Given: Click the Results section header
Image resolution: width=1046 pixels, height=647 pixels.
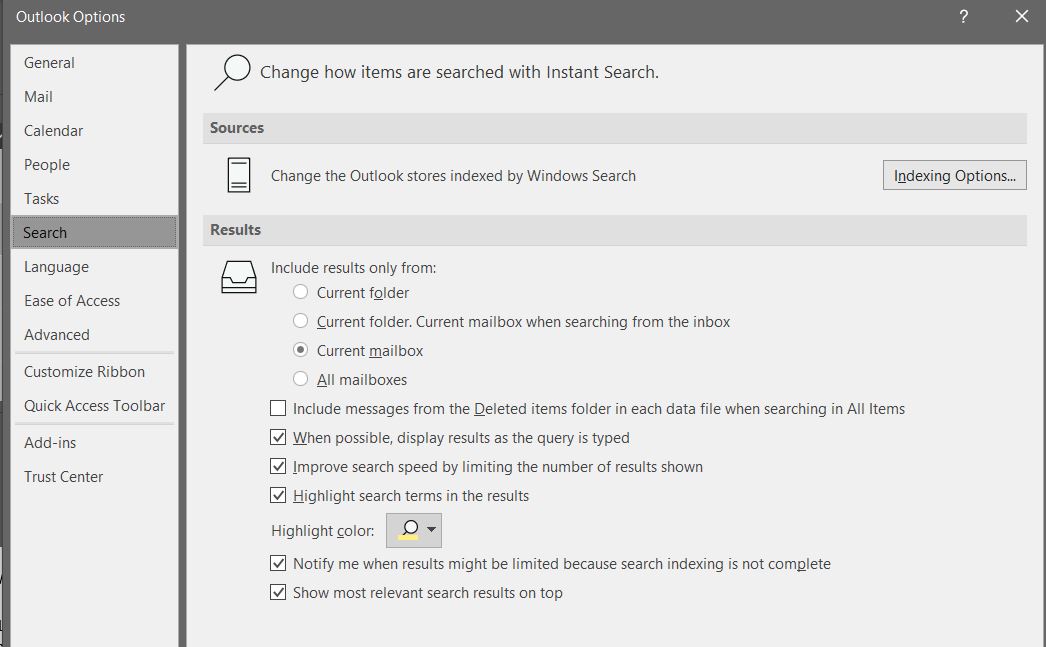Looking at the screenshot, I should 614,230.
